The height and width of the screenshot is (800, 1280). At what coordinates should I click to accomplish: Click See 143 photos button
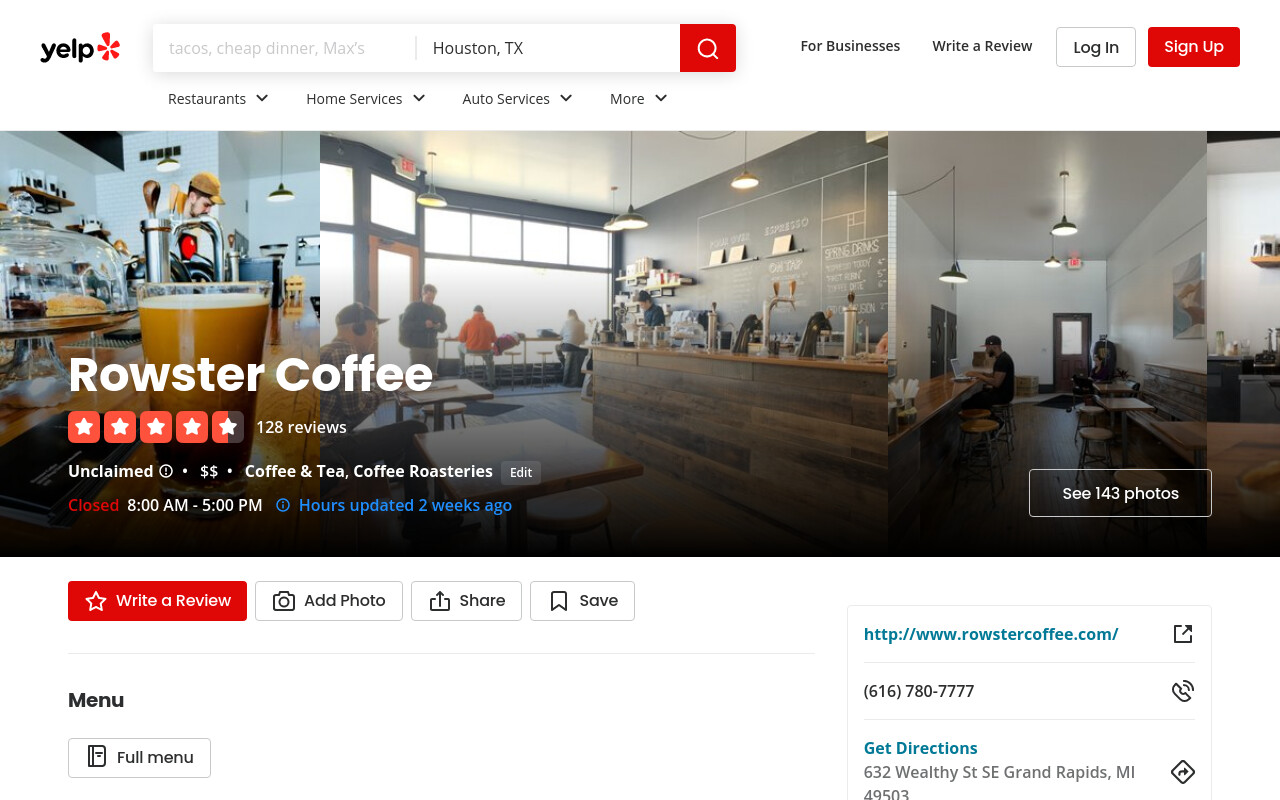click(x=1120, y=493)
